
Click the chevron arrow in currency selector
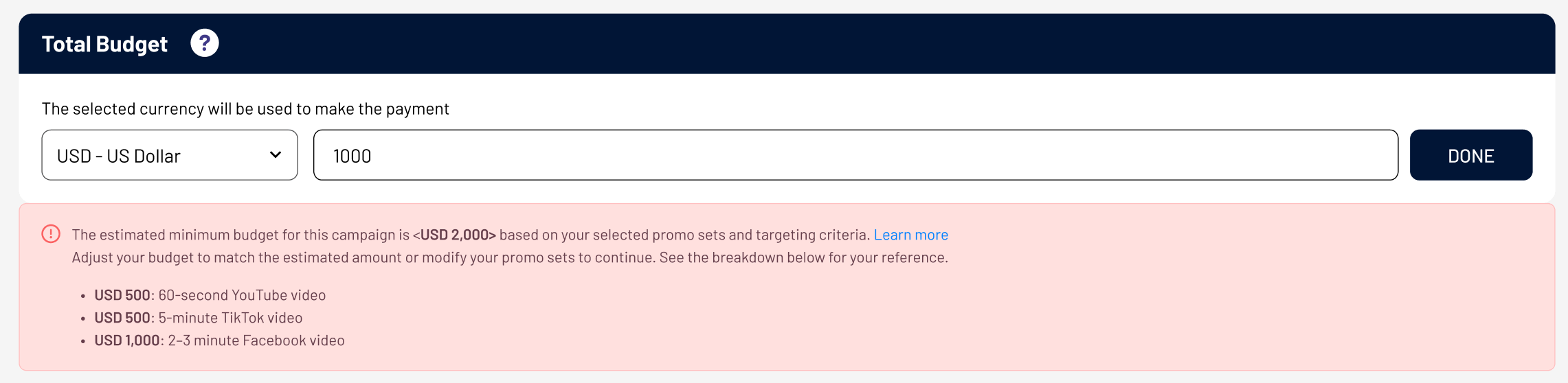[276, 155]
